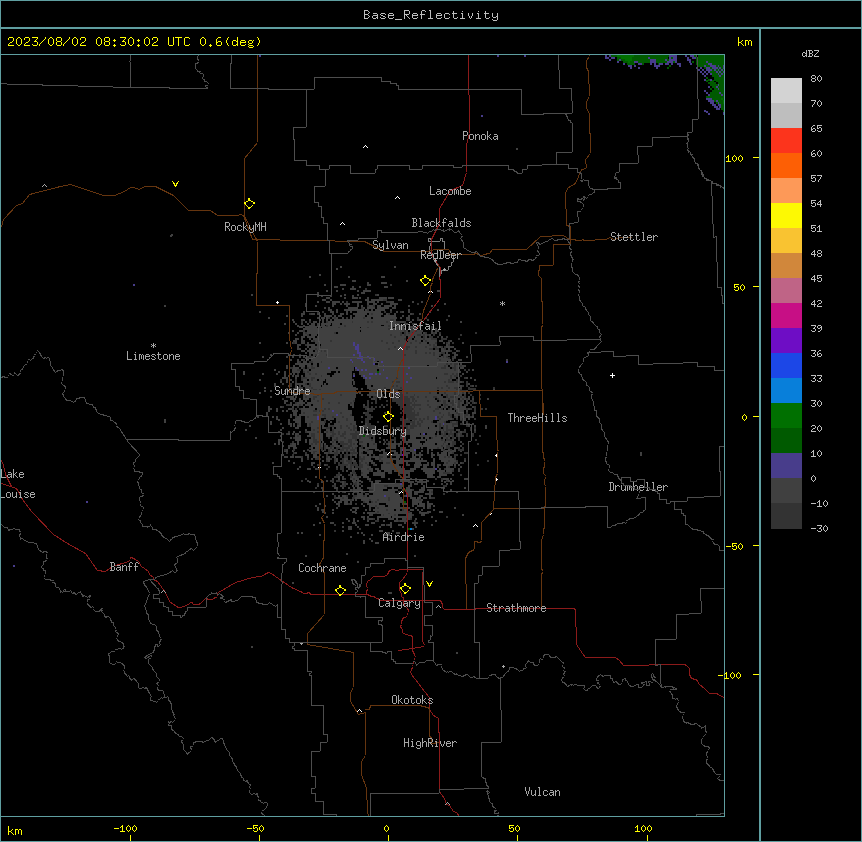The image size is (862, 842).
Task: Pick the 80-70 dBZ light grey swatch
Action: pos(786,90)
